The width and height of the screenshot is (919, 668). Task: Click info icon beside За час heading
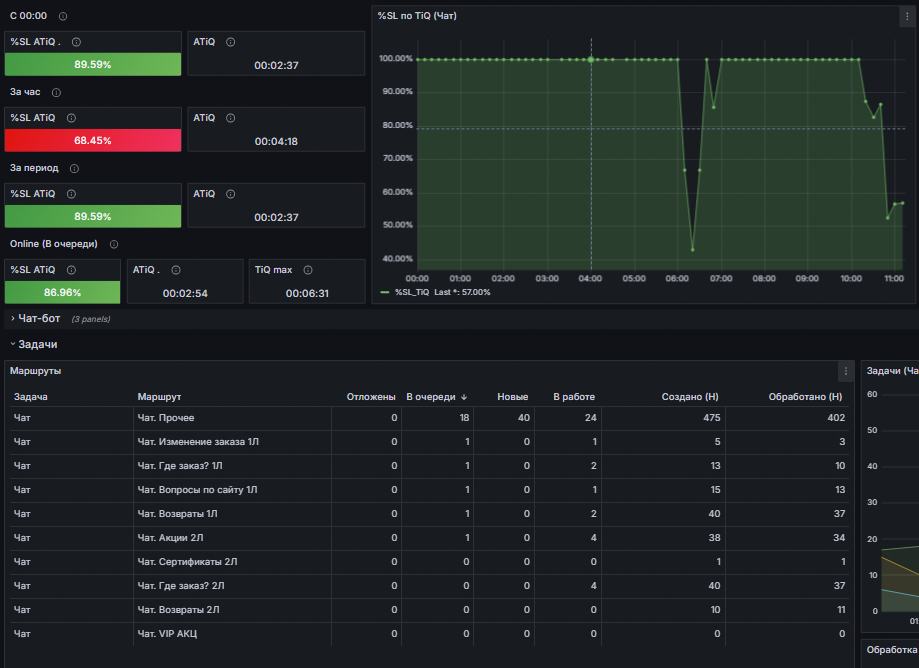click(x=56, y=93)
